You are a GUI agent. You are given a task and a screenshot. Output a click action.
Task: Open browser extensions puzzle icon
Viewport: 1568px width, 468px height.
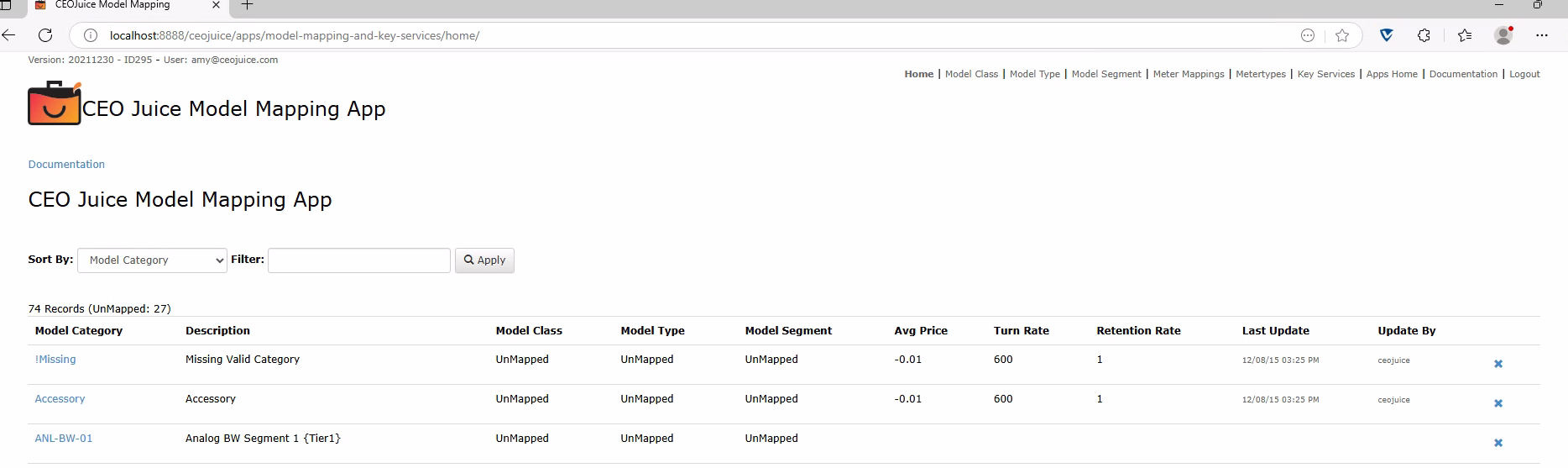click(1424, 35)
